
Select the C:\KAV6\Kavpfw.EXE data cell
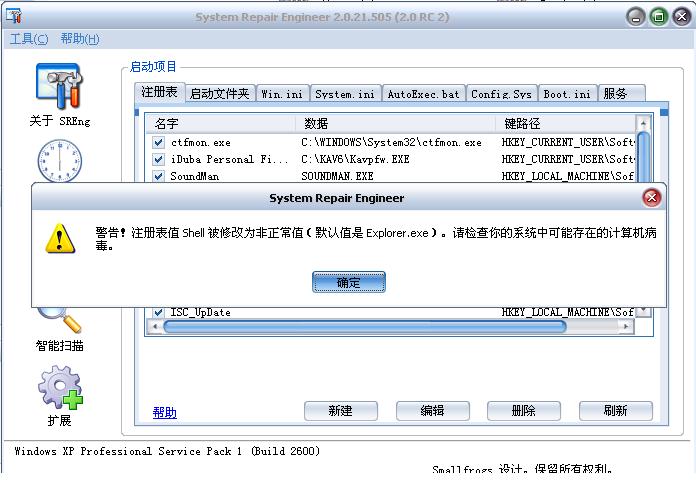coord(355,159)
